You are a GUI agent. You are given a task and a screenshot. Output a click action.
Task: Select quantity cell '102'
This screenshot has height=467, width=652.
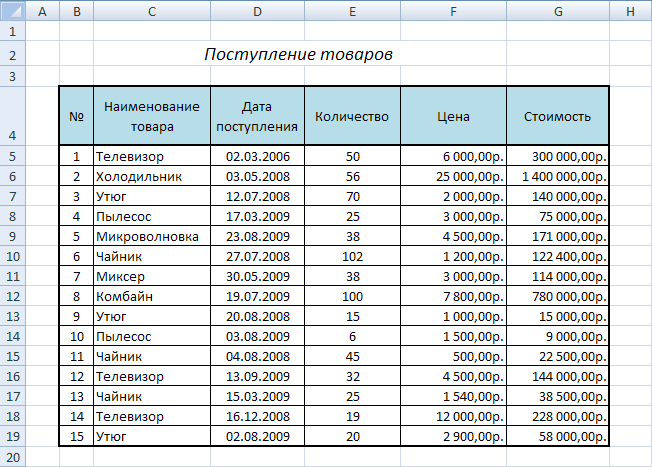tap(353, 256)
